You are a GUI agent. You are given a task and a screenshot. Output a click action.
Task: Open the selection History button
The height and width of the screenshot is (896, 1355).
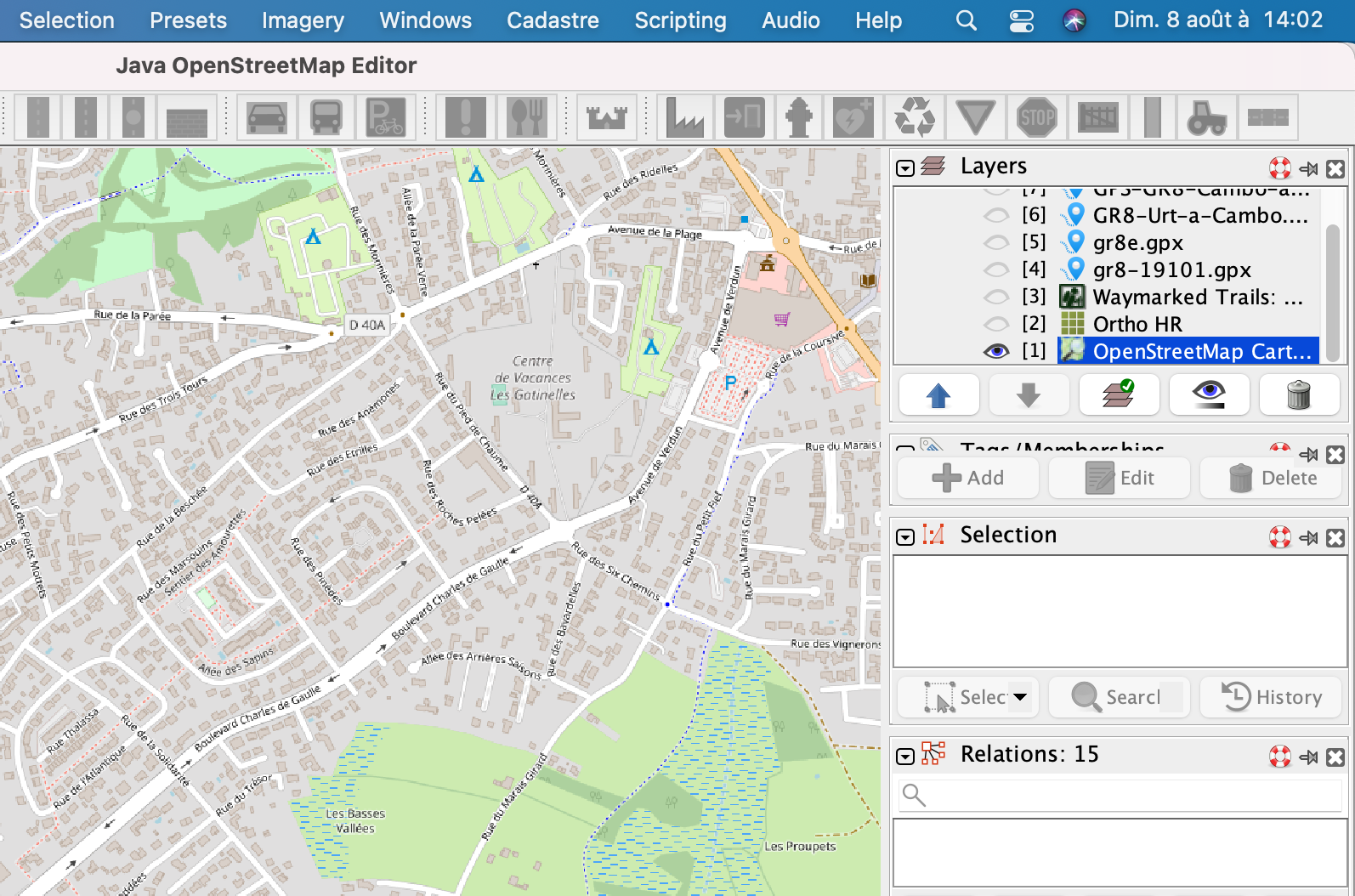pos(1271,697)
